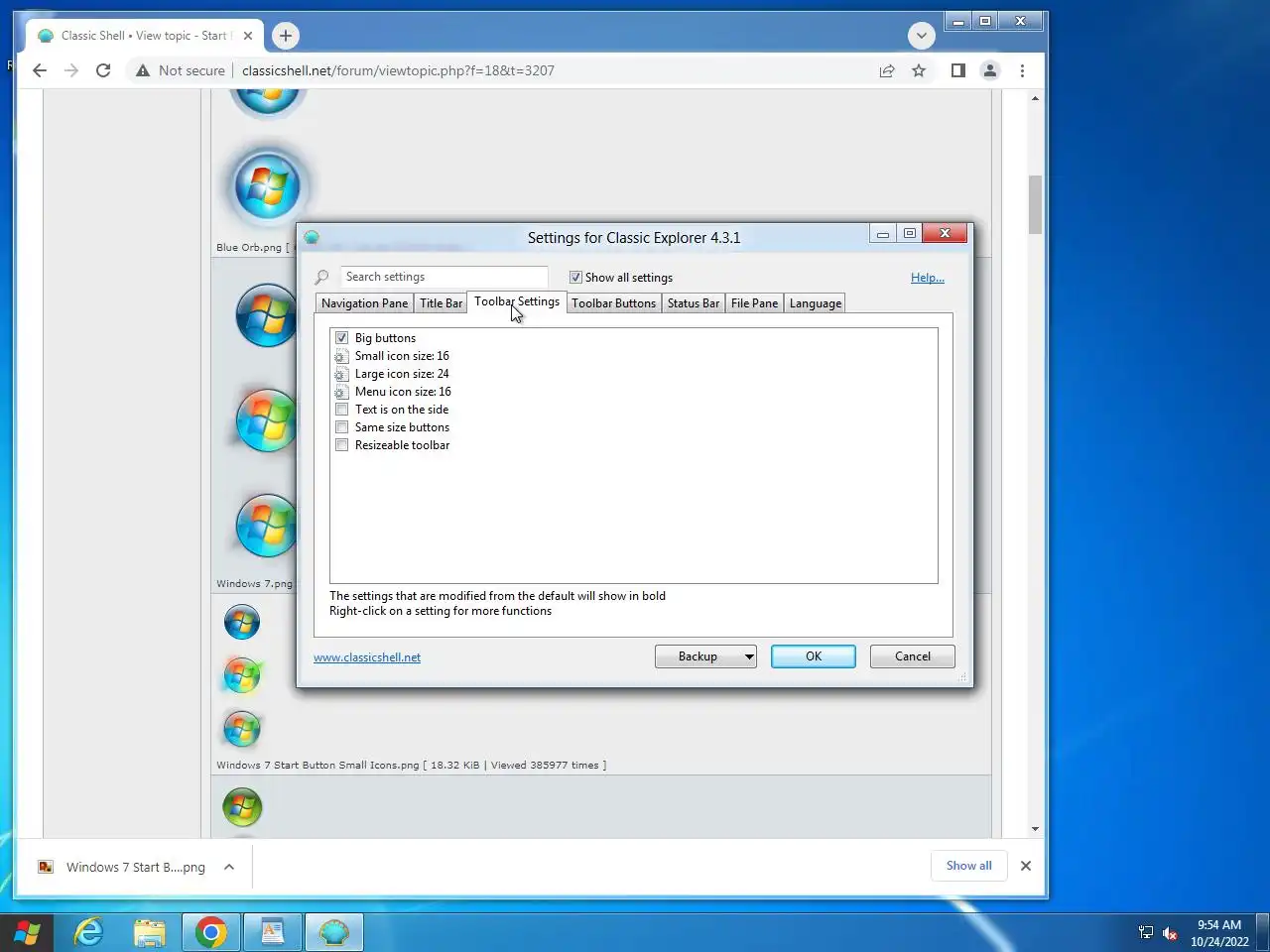Viewport: 1270px width, 952px height.
Task: Click the tab search chevron in Chrome
Action: [x=921, y=36]
